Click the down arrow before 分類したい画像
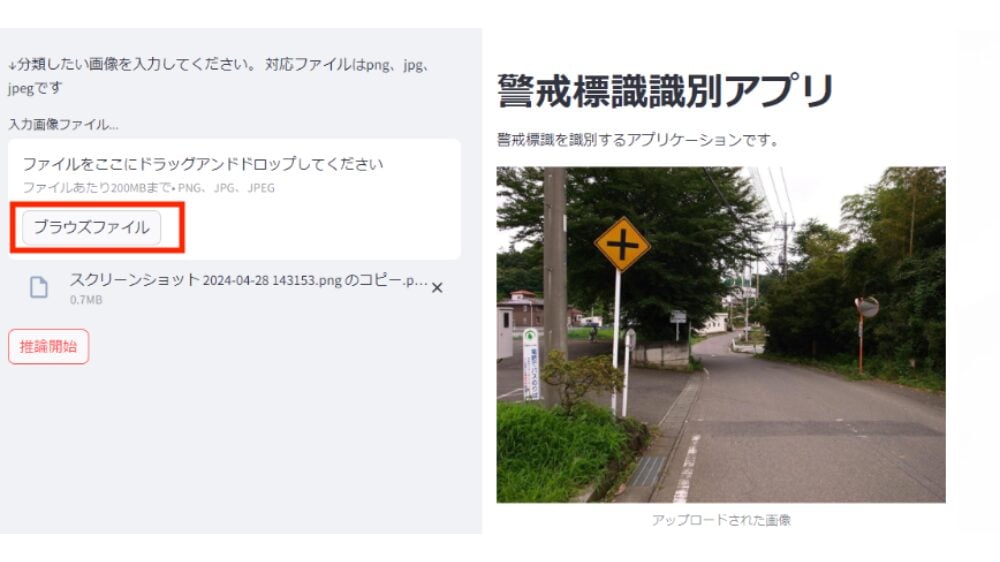Viewport: 1000px width, 562px height. point(12,66)
